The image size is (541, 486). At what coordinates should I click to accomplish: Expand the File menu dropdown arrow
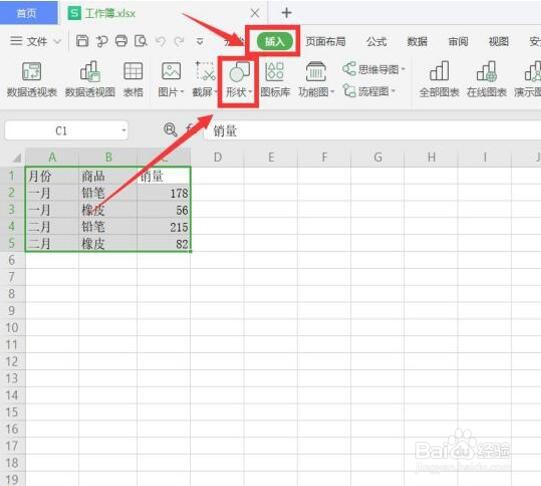58,42
